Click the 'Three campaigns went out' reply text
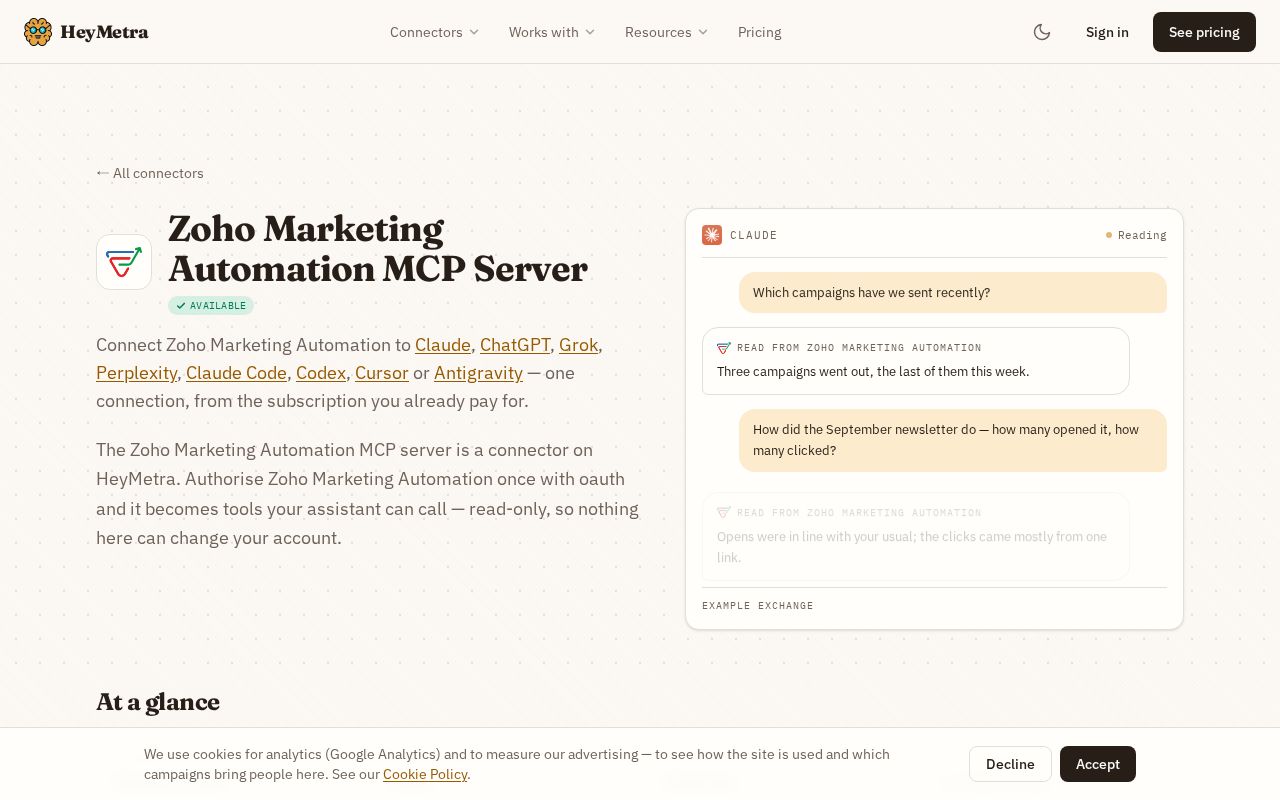1280x800 pixels. point(873,371)
